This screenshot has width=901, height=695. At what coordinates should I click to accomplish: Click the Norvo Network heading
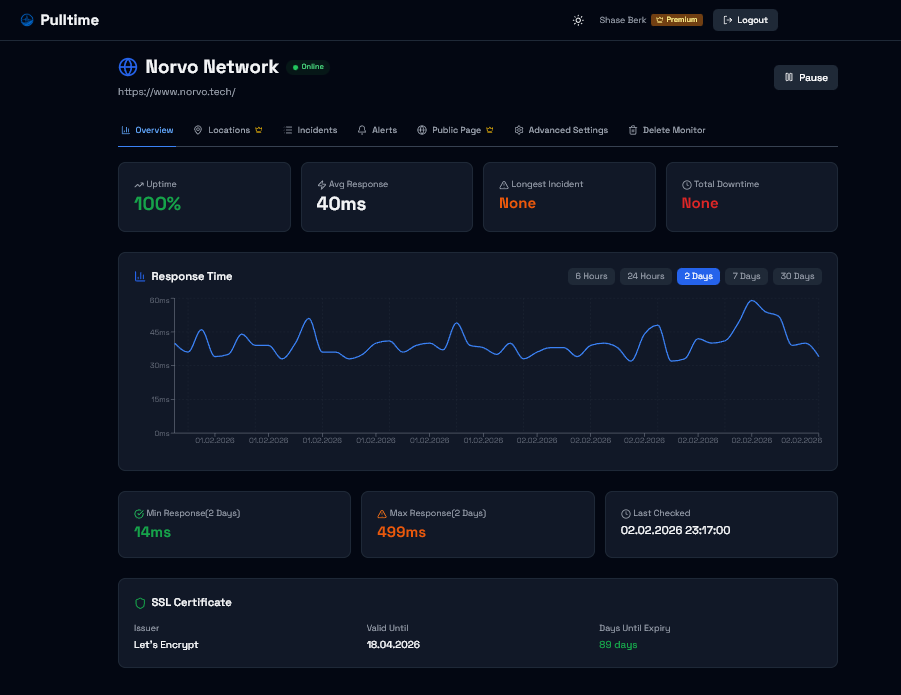coord(212,67)
